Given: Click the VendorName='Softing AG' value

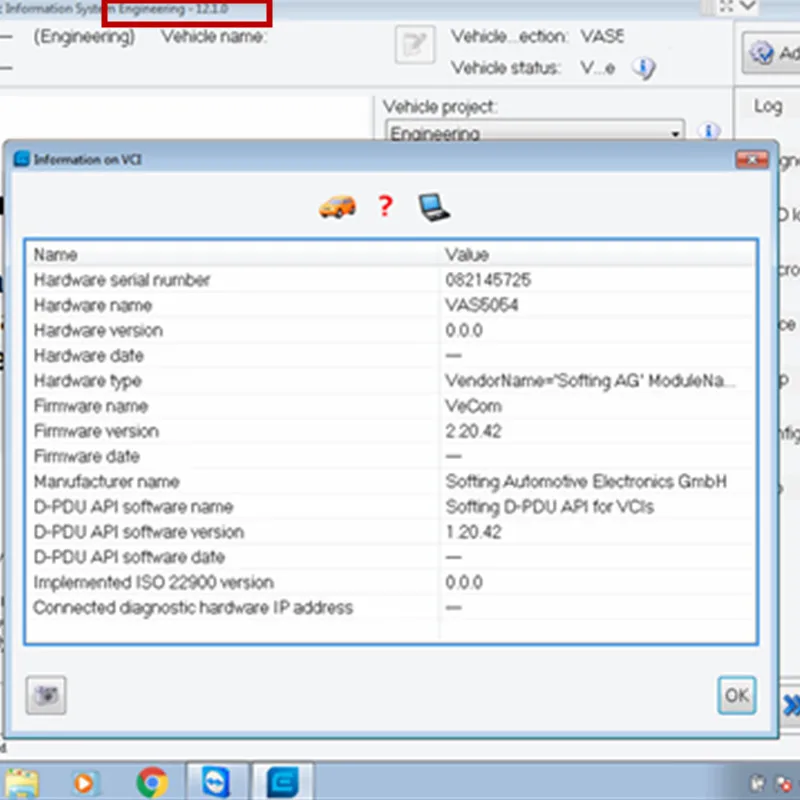Looking at the screenshot, I should 590,381.
